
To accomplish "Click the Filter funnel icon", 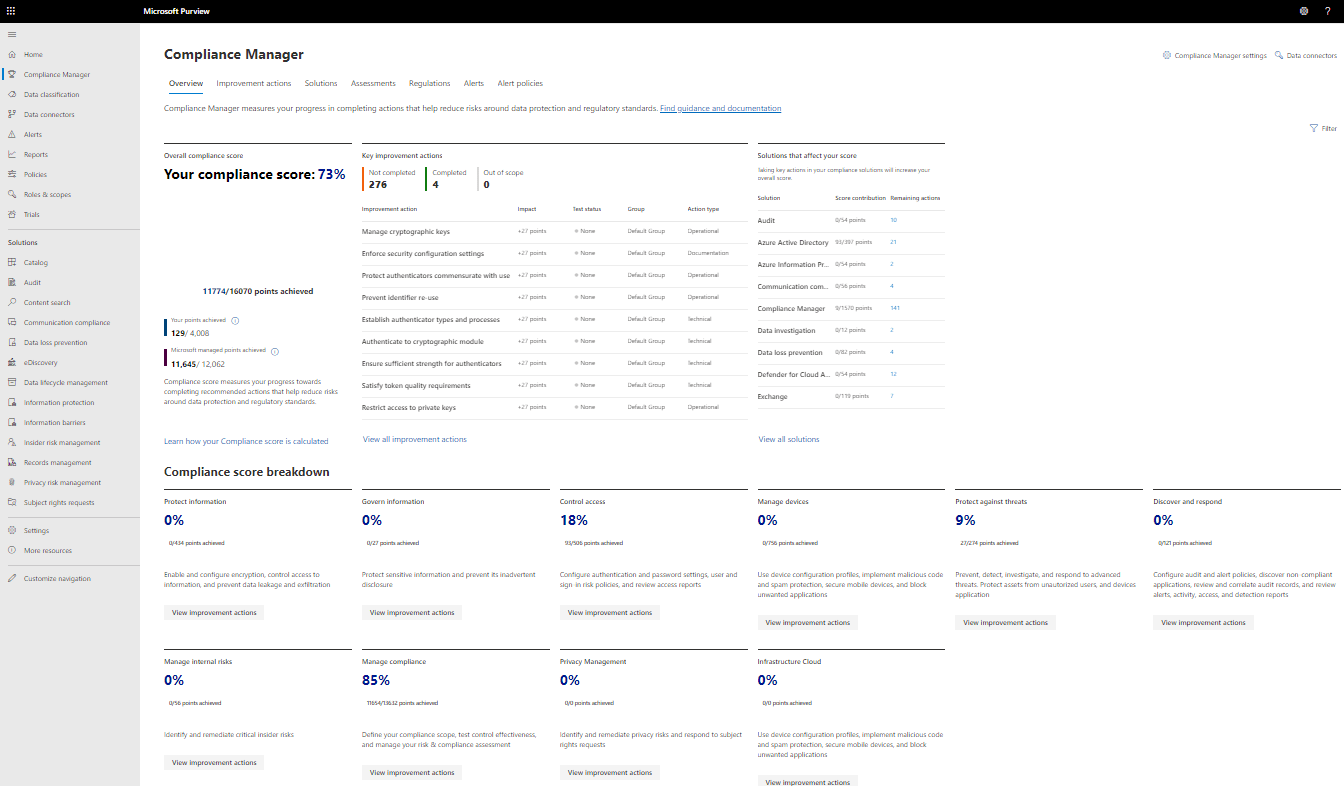I will pos(1313,128).
